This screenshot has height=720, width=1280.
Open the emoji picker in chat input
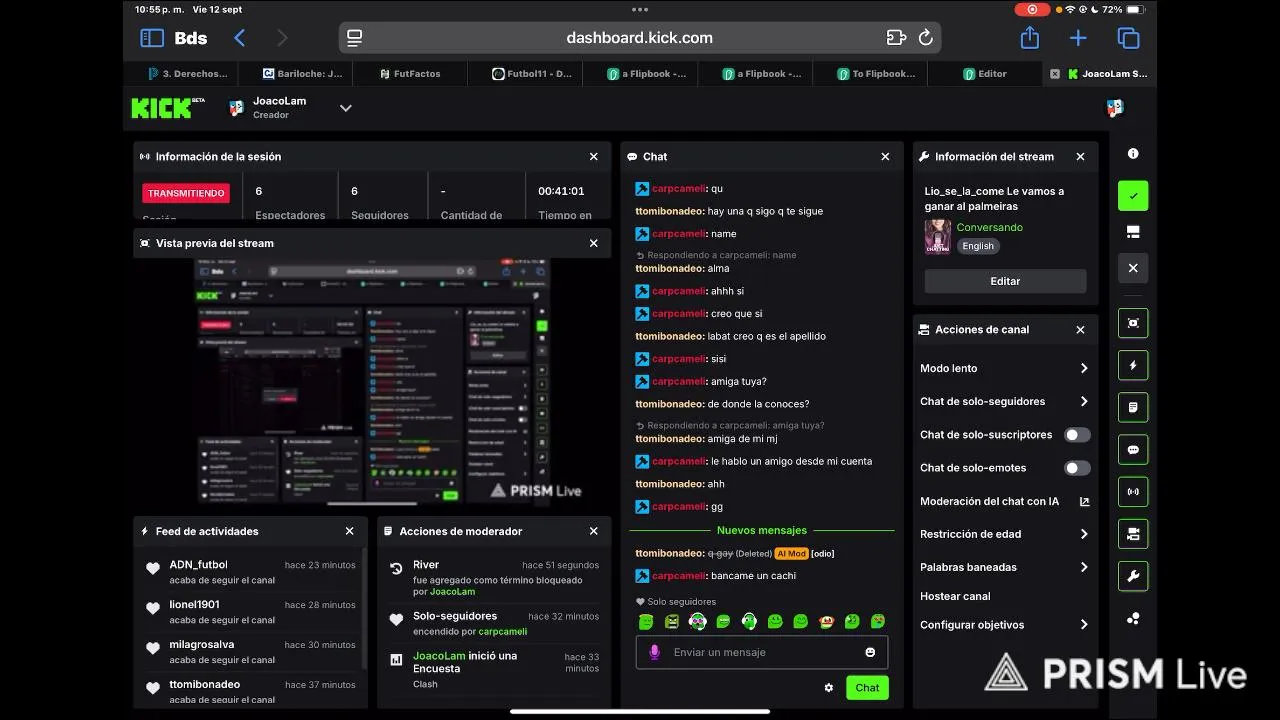tap(870, 652)
